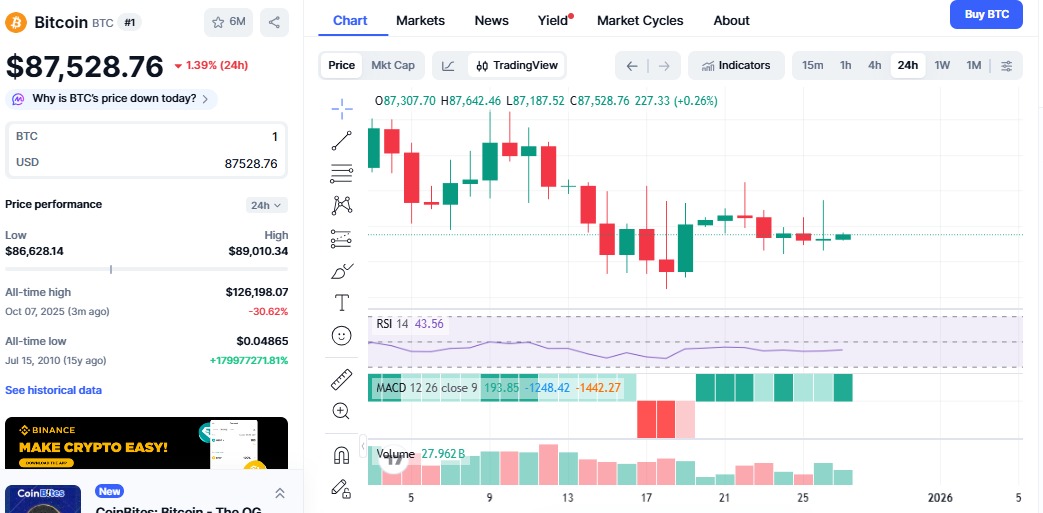Expand 'Why is BTC's price down today?'
1043x513 pixels.
111,99
